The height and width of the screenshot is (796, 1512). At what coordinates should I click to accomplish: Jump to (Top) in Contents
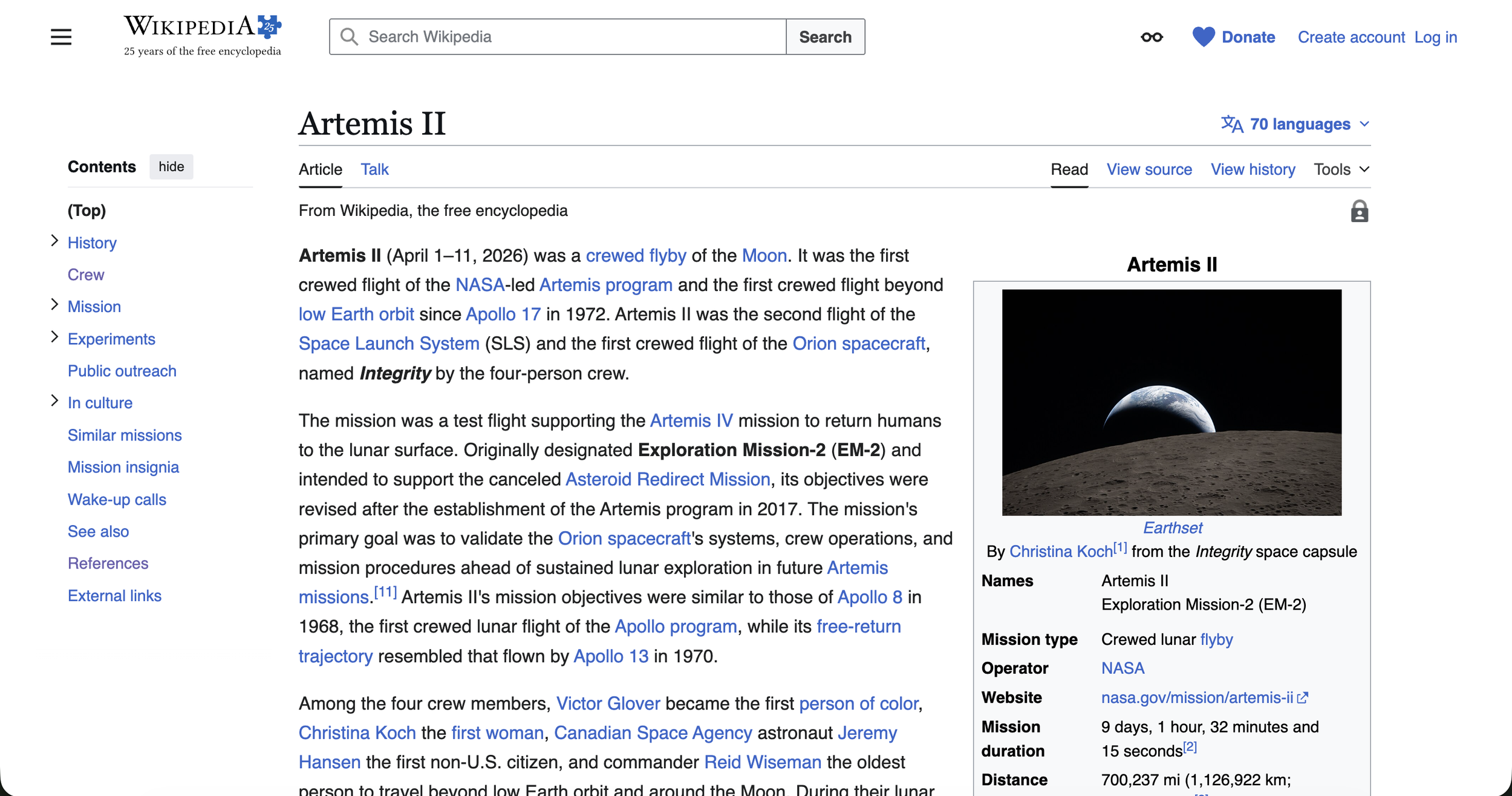[x=86, y=210]
